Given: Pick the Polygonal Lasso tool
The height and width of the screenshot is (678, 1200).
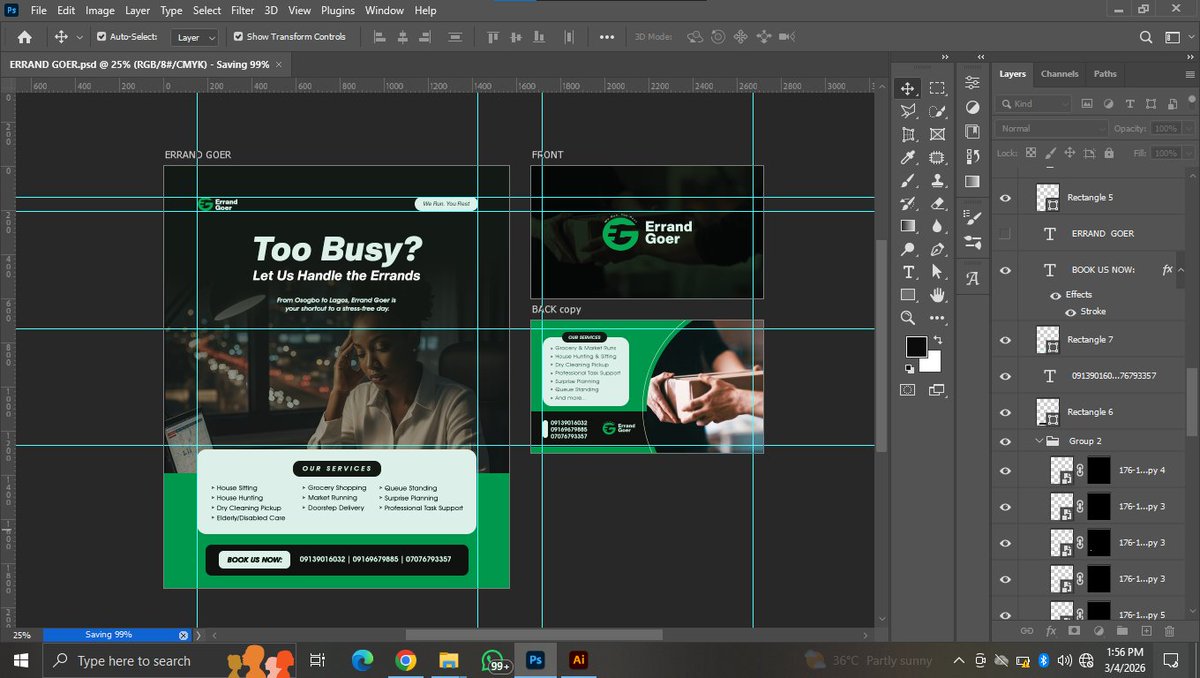Looking at the screenshot, I should coord(908,111).
